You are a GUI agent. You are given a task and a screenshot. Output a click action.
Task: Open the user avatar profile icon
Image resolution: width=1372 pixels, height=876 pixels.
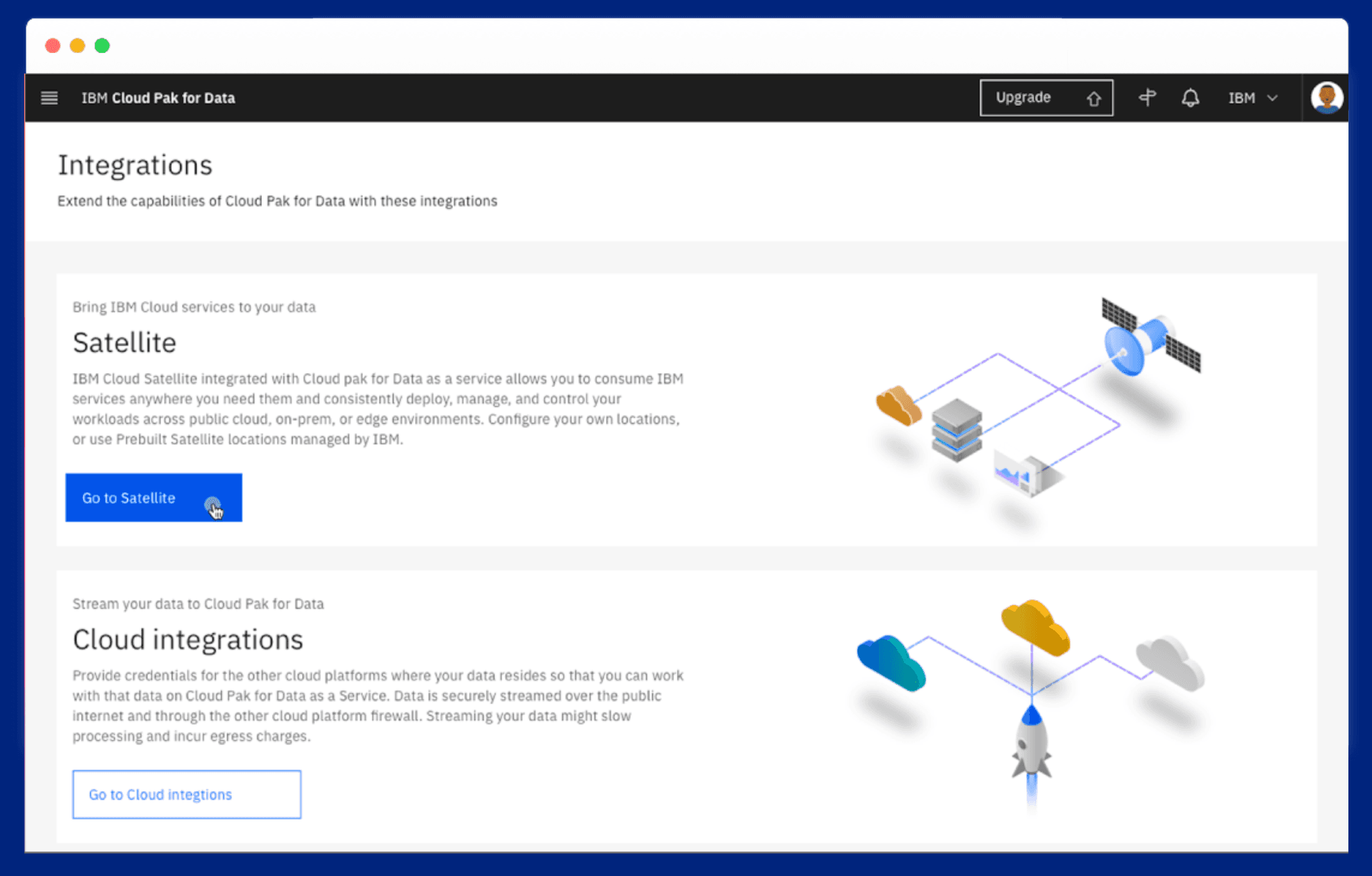pyautogui.click(x=1326, y=98)
